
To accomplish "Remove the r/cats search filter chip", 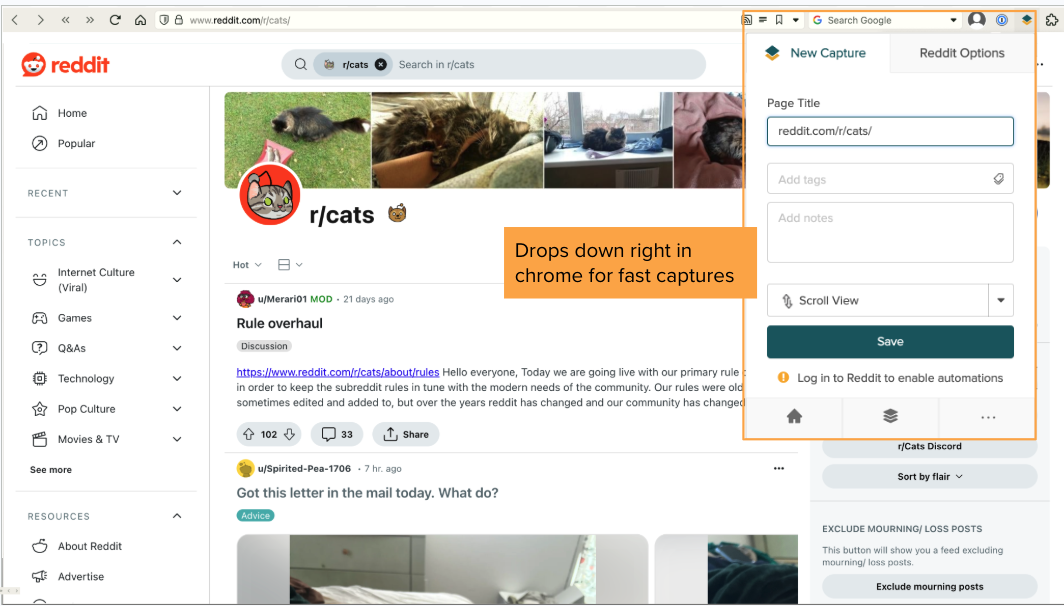I will coord(381,65).
